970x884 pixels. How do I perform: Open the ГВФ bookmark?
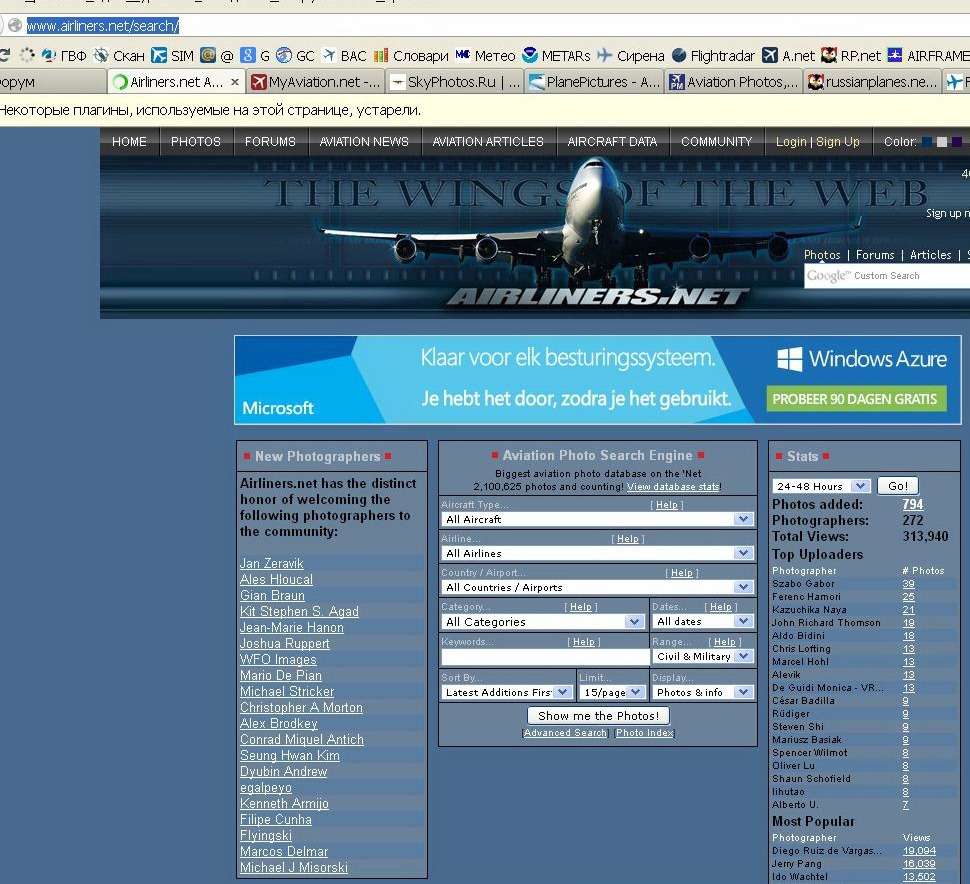tap(64, 56)
